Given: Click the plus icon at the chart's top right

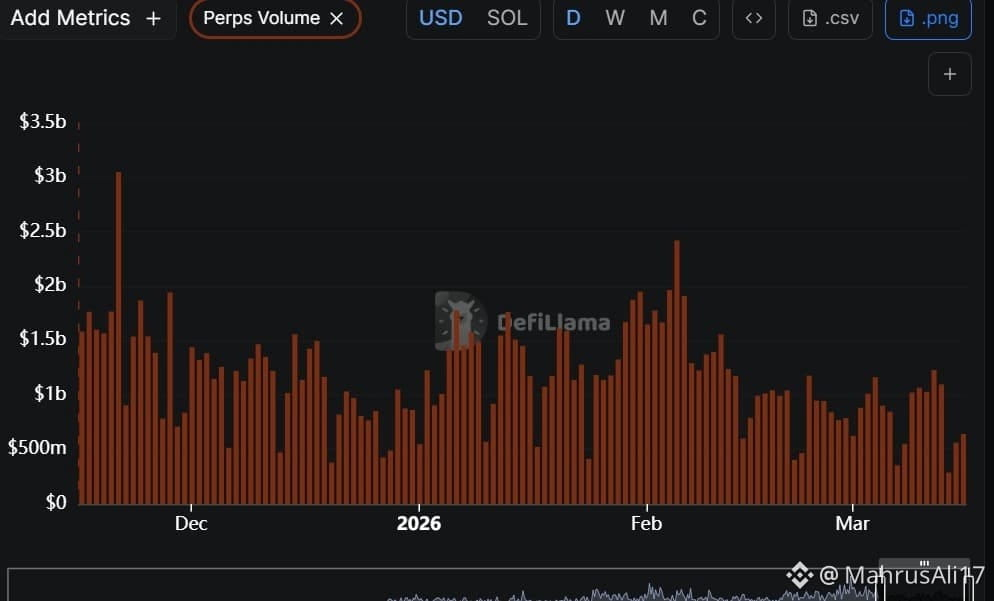Looking at the screenshot, I should pyautogui.click(x=949, y=73).
